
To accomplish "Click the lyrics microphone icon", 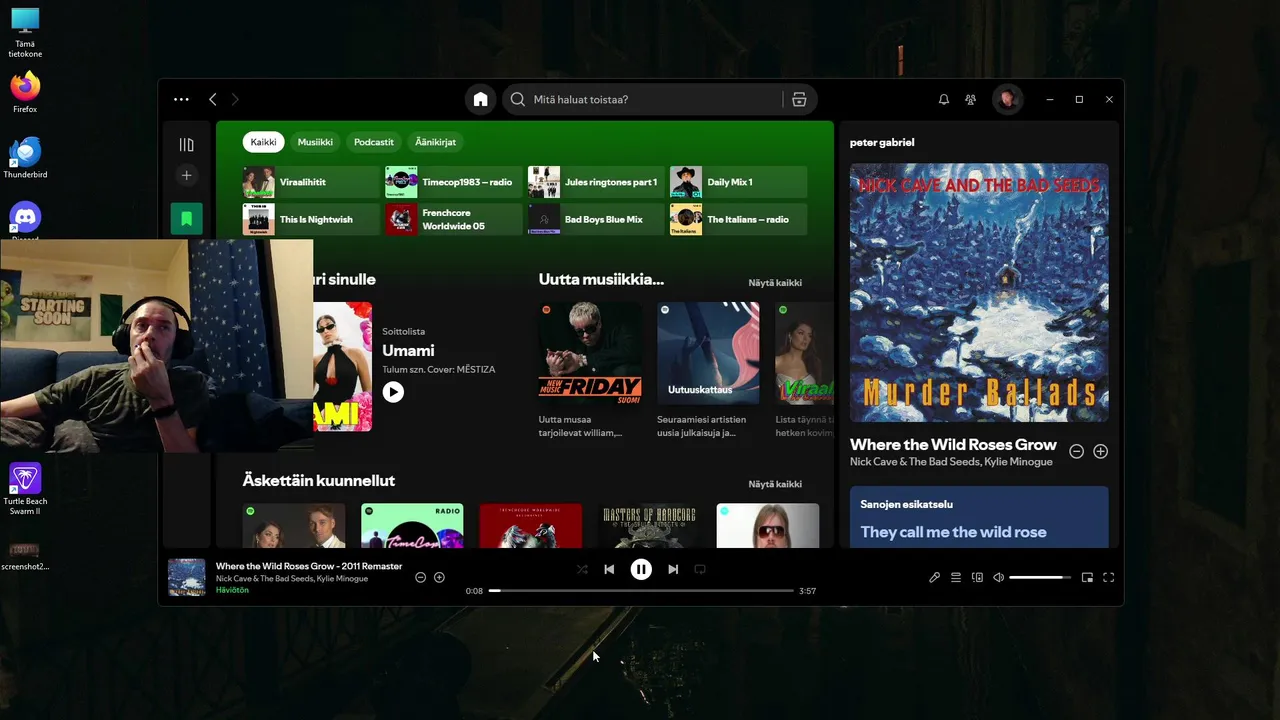I will point(934,577).
